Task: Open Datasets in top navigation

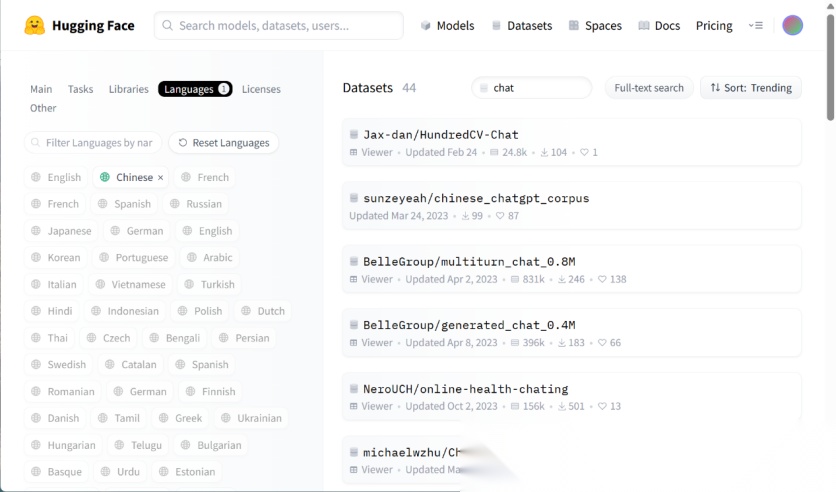Action: coord(522,26)
